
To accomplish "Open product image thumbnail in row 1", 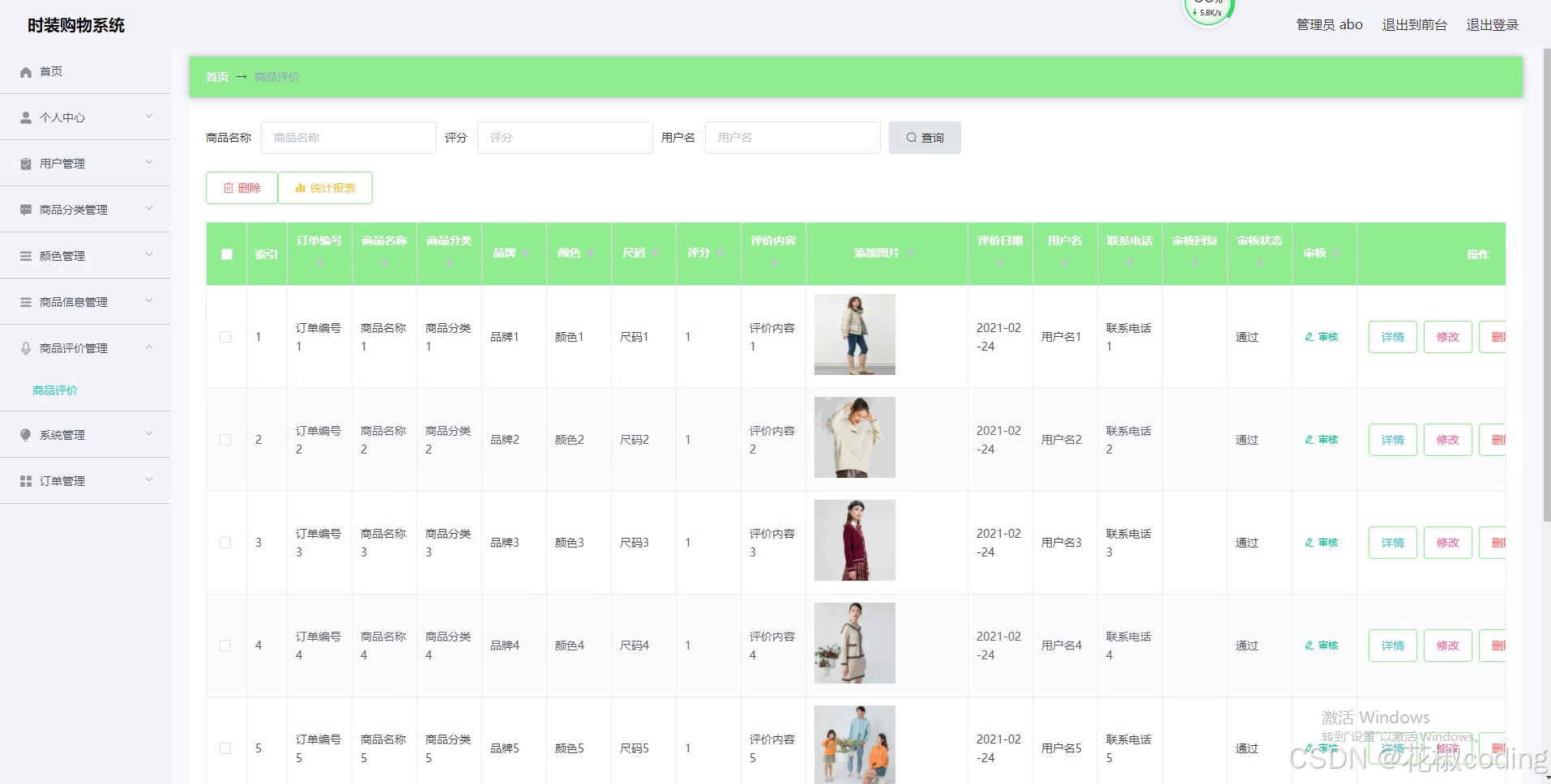I will tap(855, 334).
